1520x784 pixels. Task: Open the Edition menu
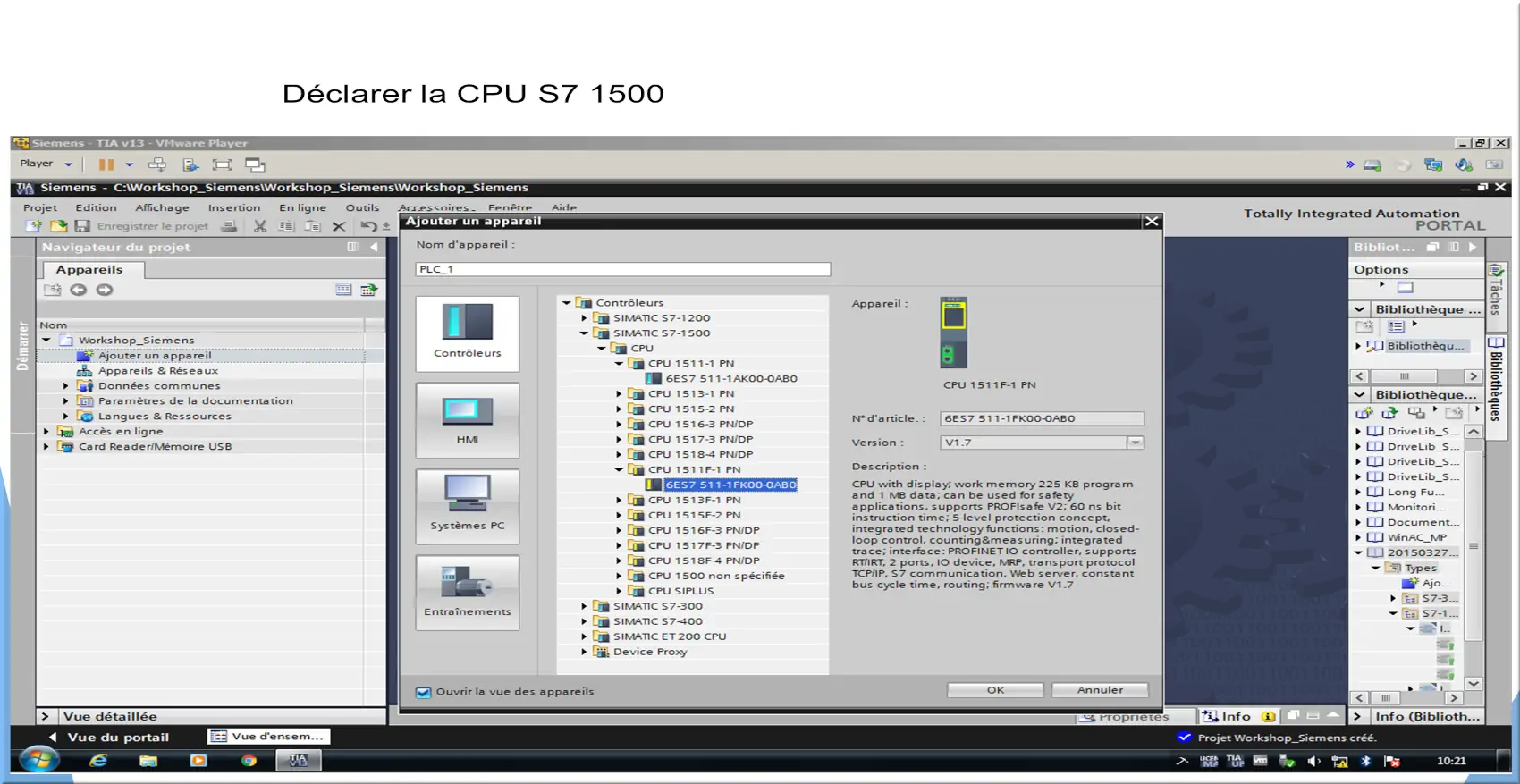[96, 207]
